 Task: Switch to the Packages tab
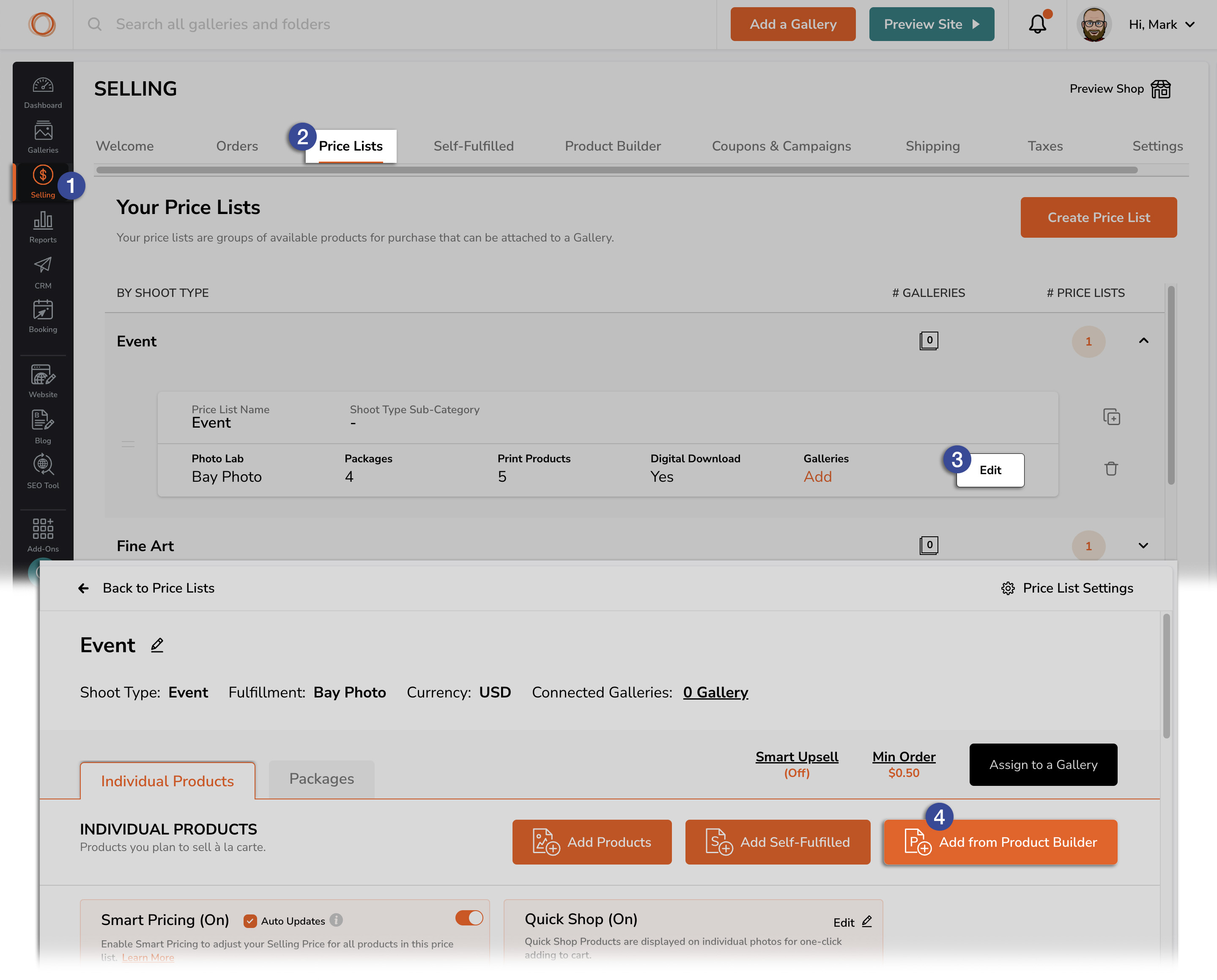tap(322, 779)
